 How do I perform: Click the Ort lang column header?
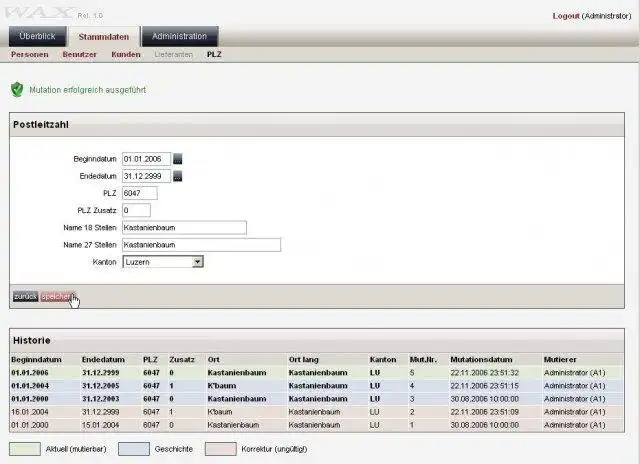point(303,360)
